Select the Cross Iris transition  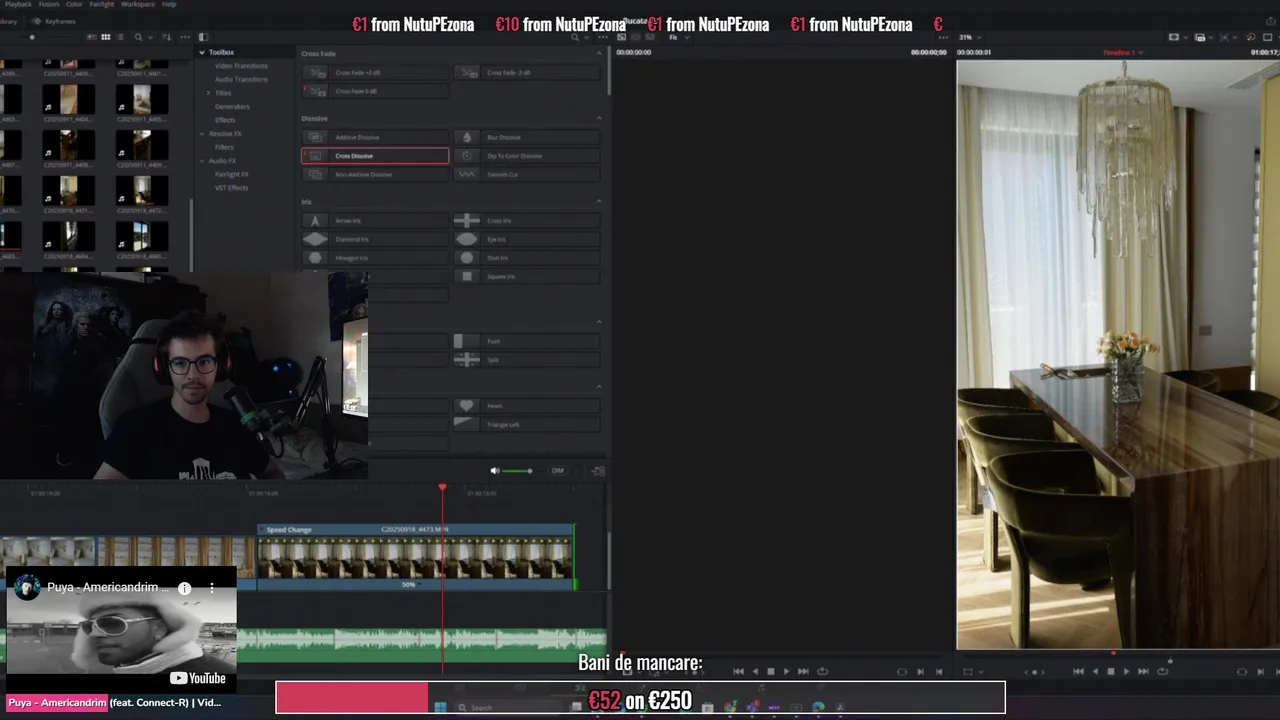pyautogui.click(x=527, y=221)
